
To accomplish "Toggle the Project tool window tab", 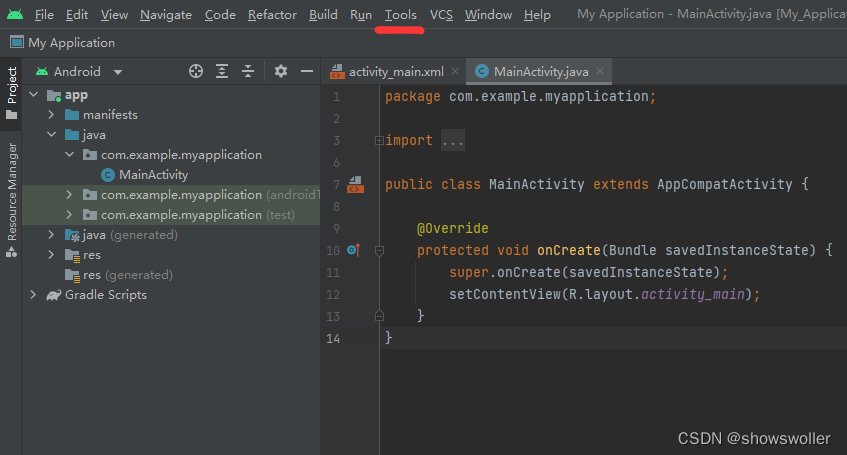I will pos(11,93).
